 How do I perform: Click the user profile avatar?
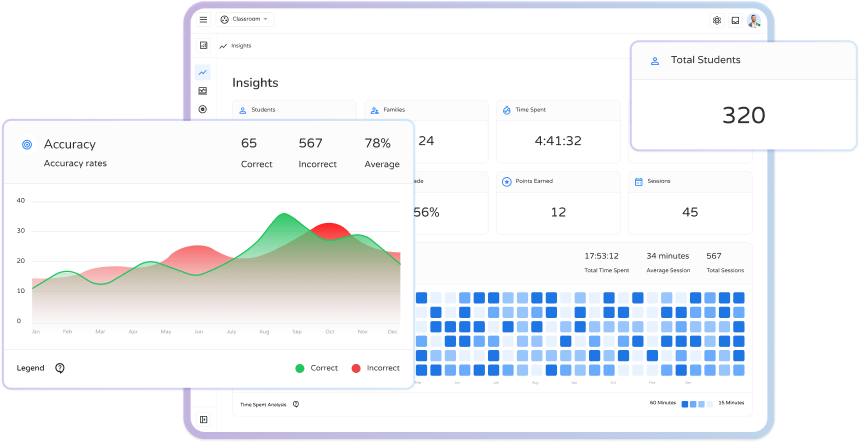[754, 20]
